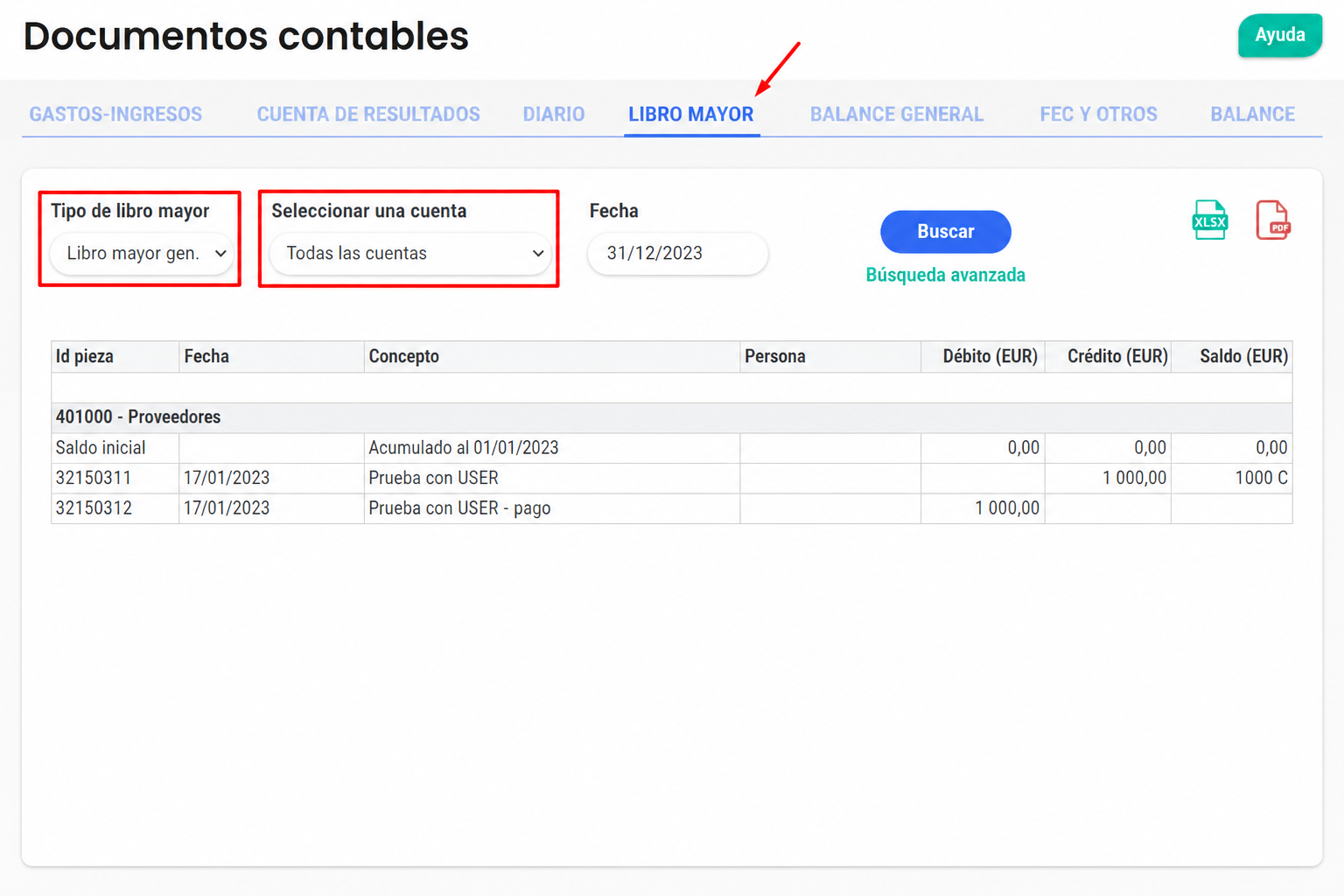Select the LIBRO MAYOR tab
1344x896 pixels.
click(x=691, y=115)
